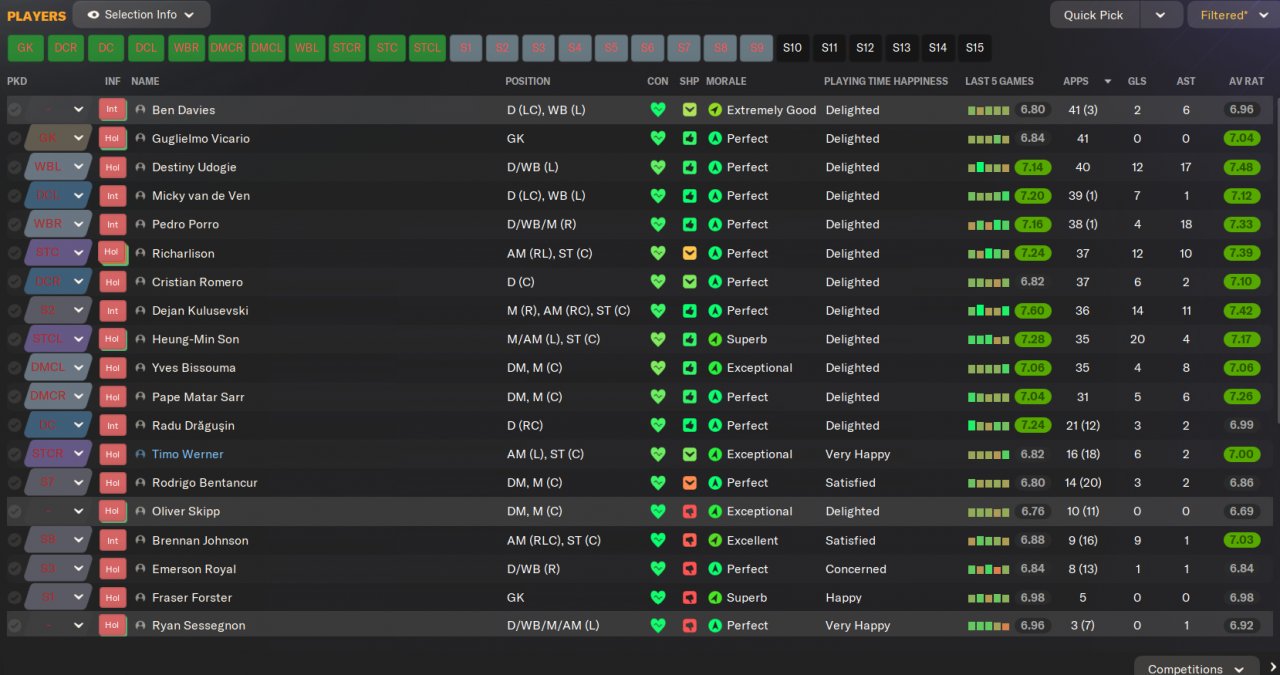This screenshot has height=675, width=1280.
Task: Click the morale icon for Brennan Johnson
Action: 715,540
